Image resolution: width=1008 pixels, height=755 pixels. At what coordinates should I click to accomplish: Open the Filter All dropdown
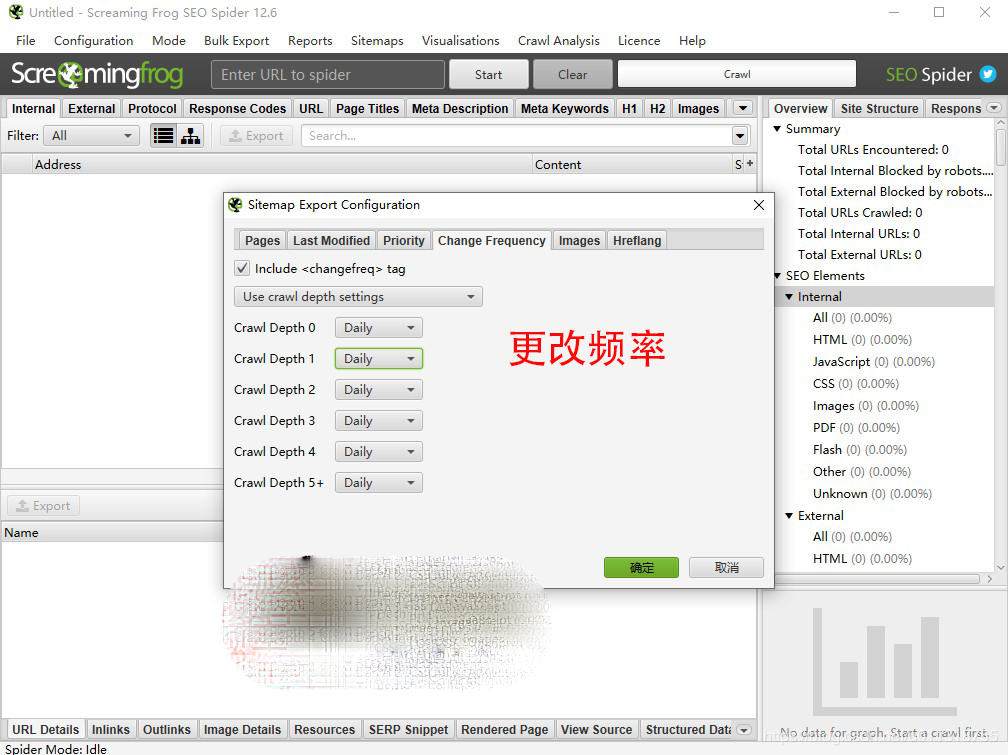click(x=91, y=136)
